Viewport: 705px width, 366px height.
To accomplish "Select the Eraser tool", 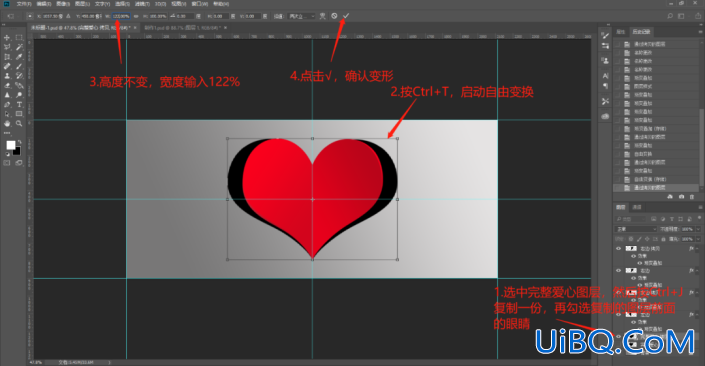I will point(7,85).
